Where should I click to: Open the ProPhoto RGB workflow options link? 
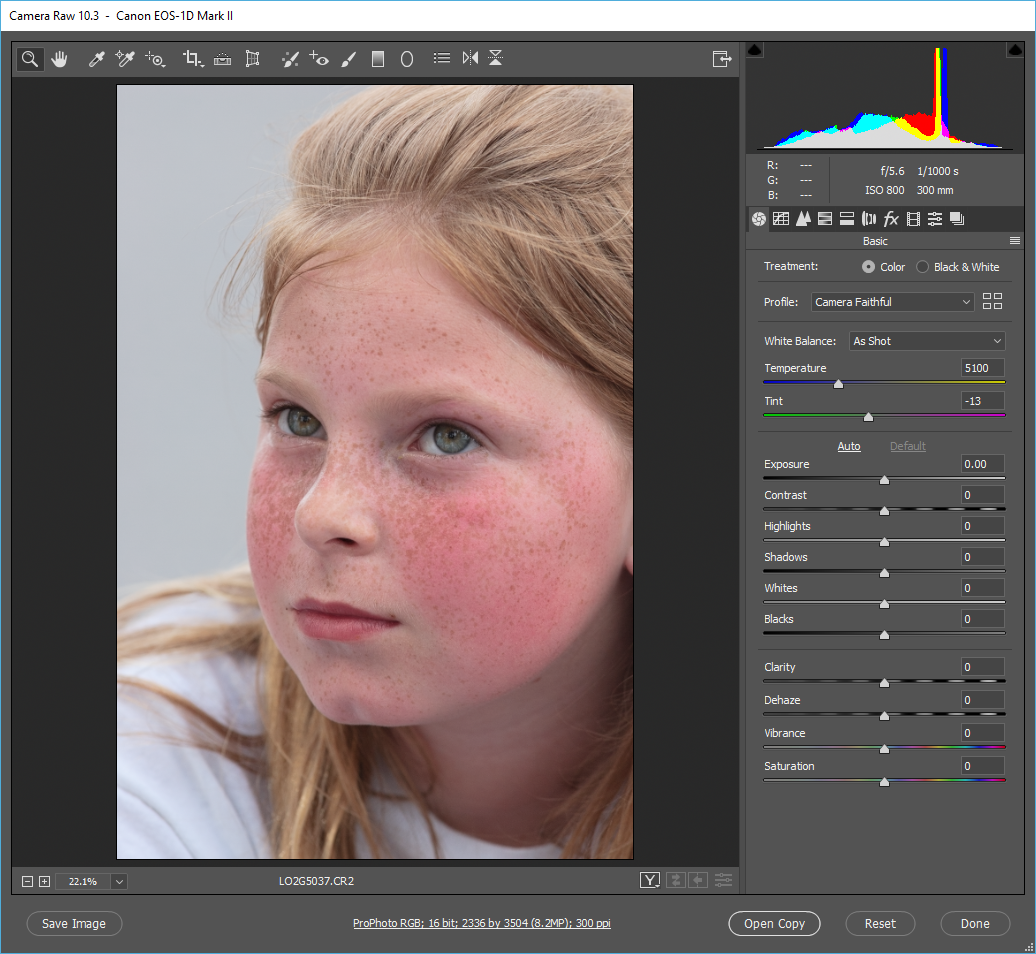click(x=481, y=923)
